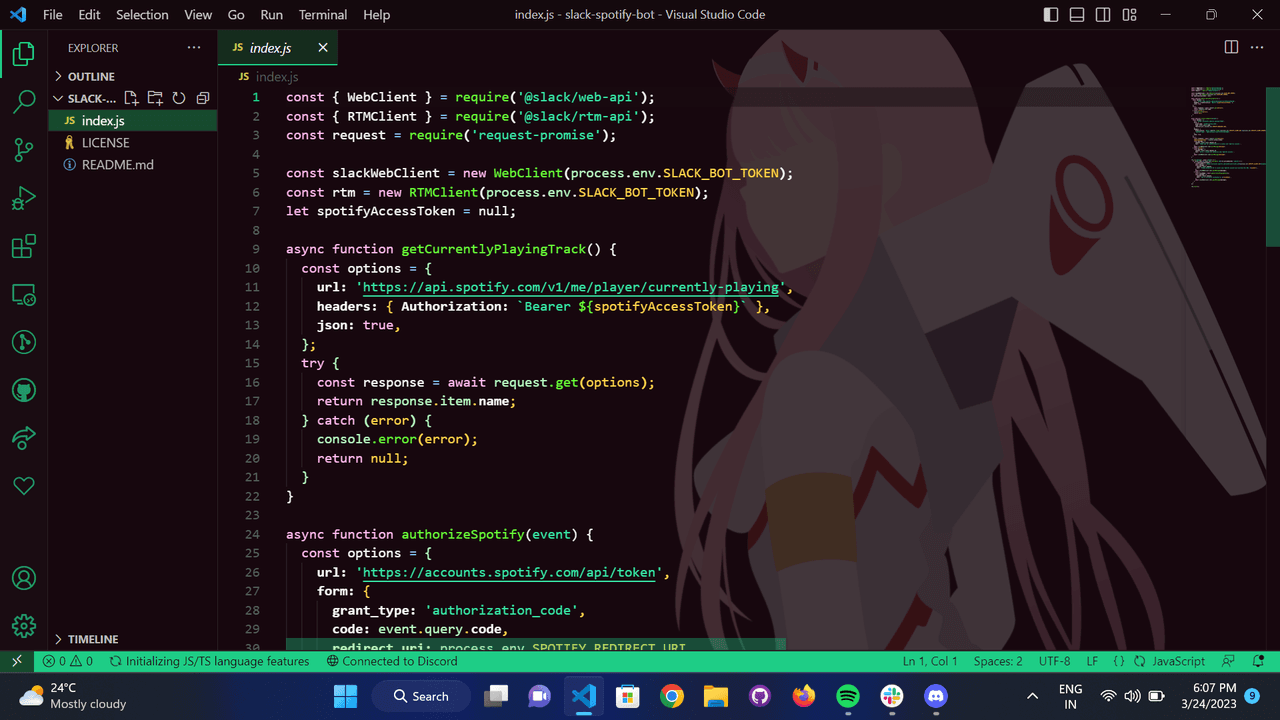Change language mode from JavaScript in status bar
This screenshot has height=720, width=1280.
[1178, 661]
